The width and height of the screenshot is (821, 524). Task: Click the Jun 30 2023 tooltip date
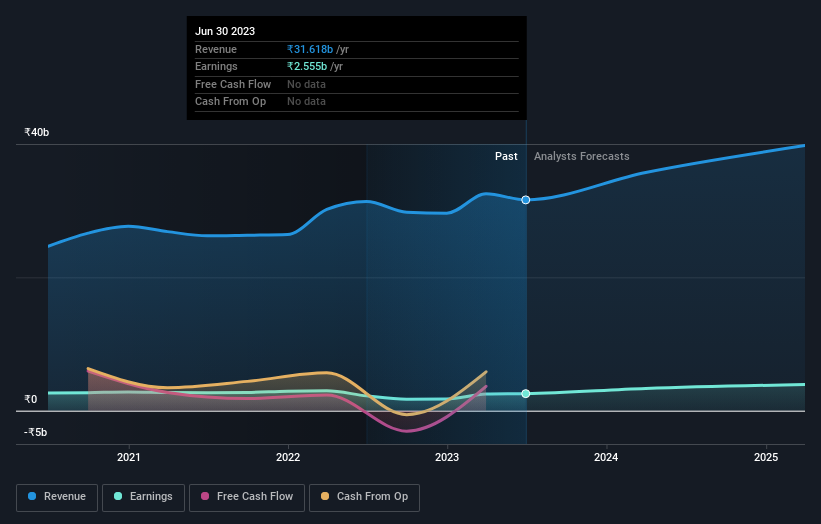[225, 31]
